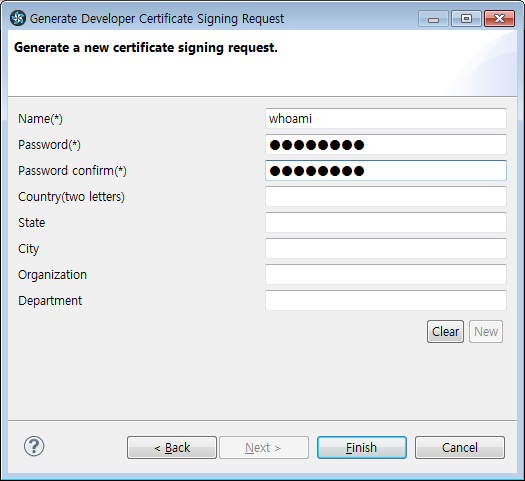Click into the Password confirm field
525x481 pixels.
point(386,171)
